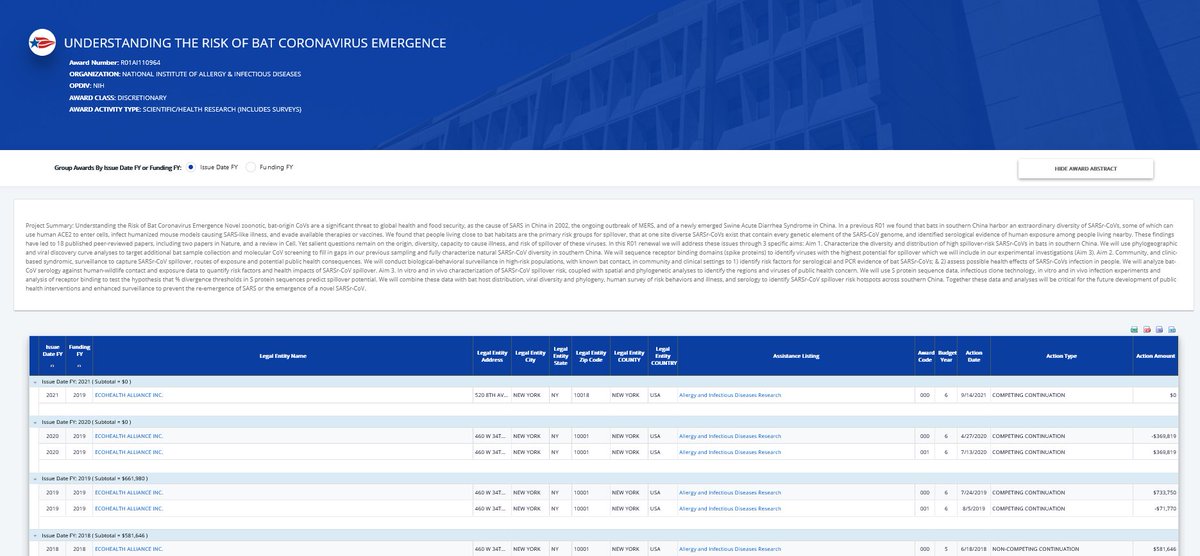Click the Legal Entity Name column header

282,355
